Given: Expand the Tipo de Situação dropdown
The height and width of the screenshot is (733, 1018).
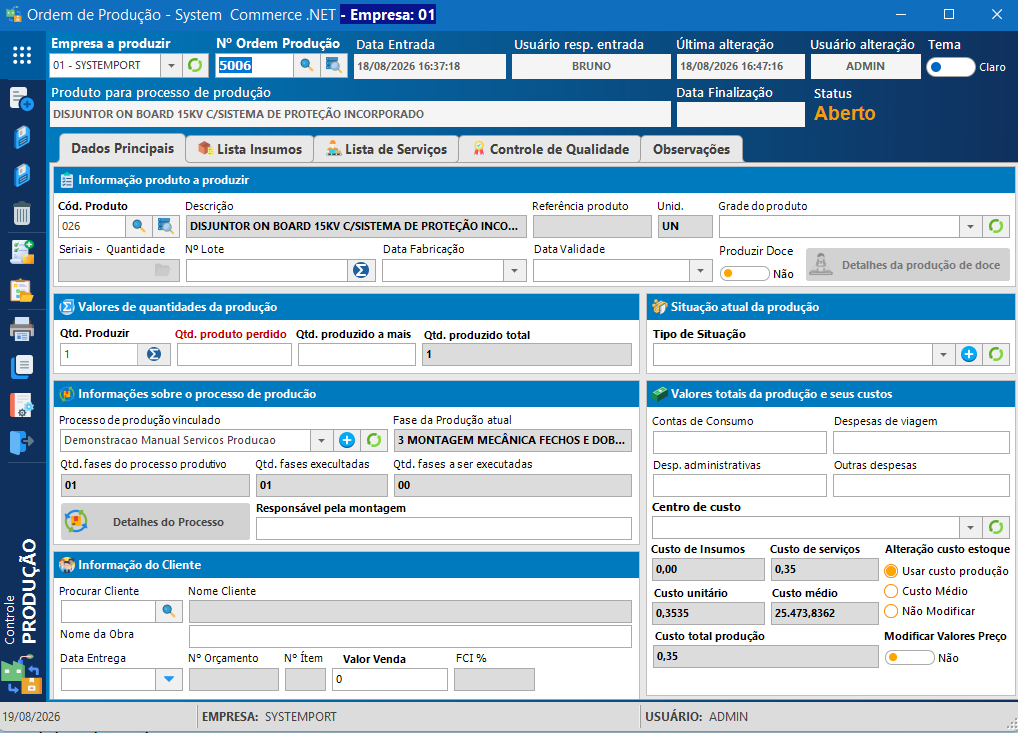Looking at the screenshot, I should point(943,354).
